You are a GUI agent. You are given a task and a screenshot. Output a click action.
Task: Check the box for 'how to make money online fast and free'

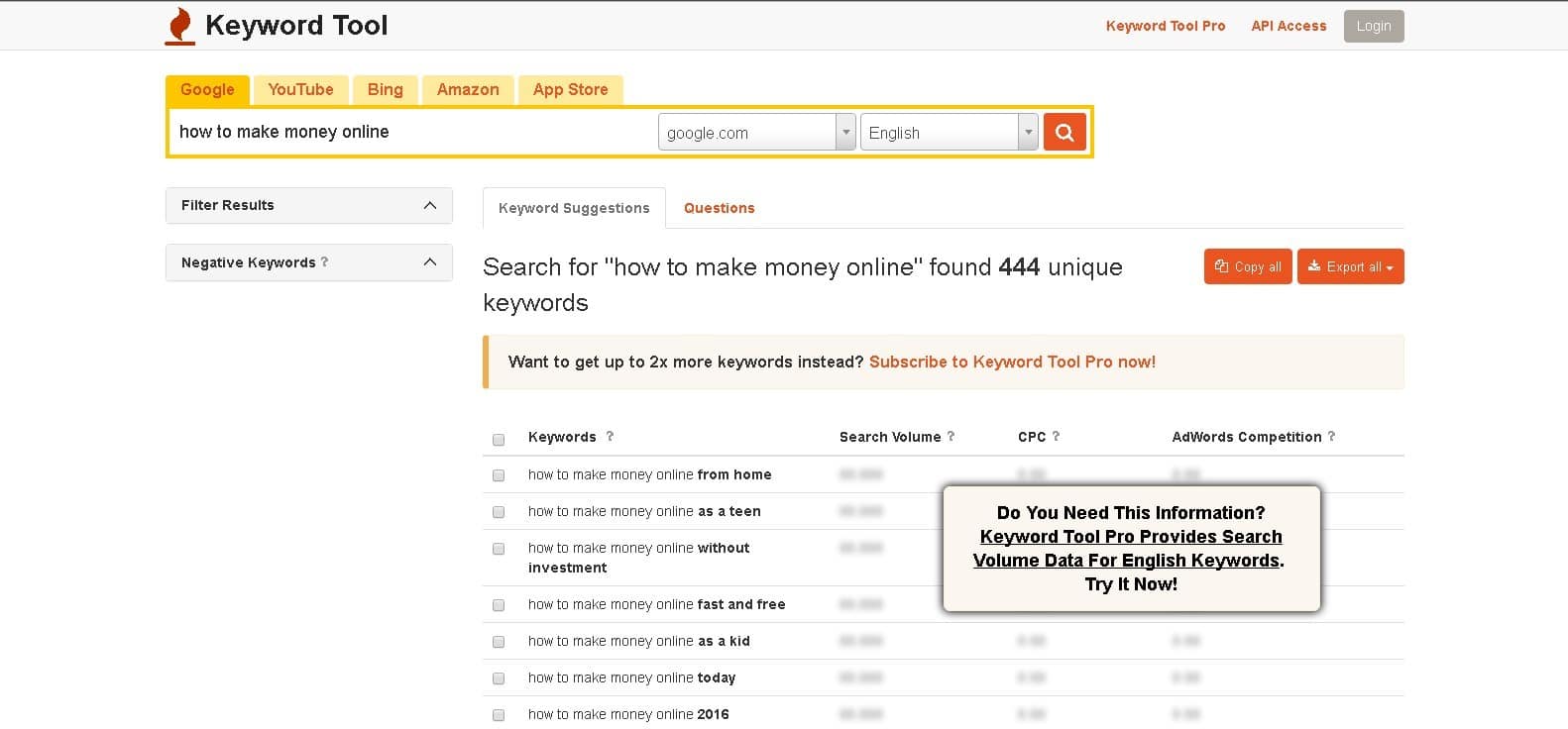499,605
